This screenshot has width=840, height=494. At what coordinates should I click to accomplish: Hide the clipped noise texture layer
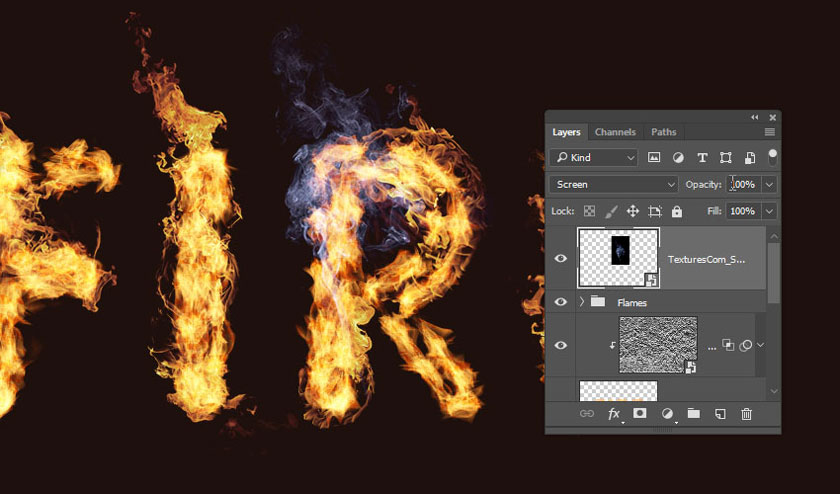(560, 345)
